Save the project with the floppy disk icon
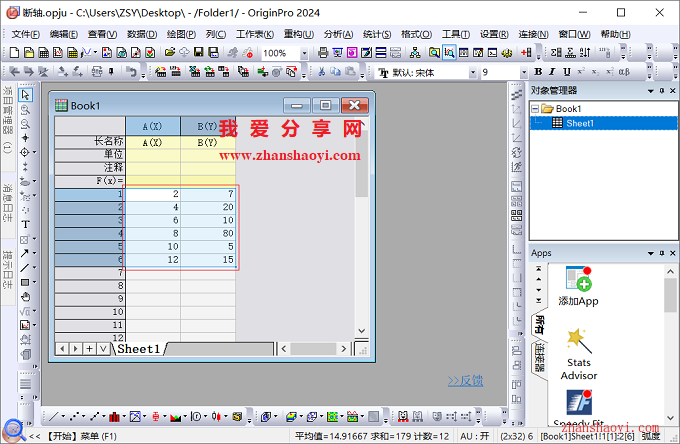680x444 pixels. point(199,53)
